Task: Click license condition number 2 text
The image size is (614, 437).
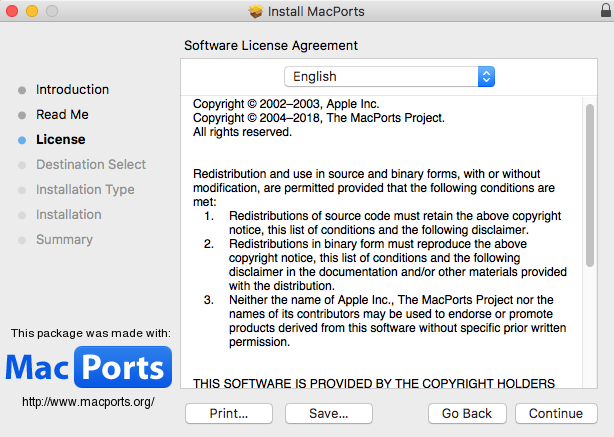Action: pos(398,265)
